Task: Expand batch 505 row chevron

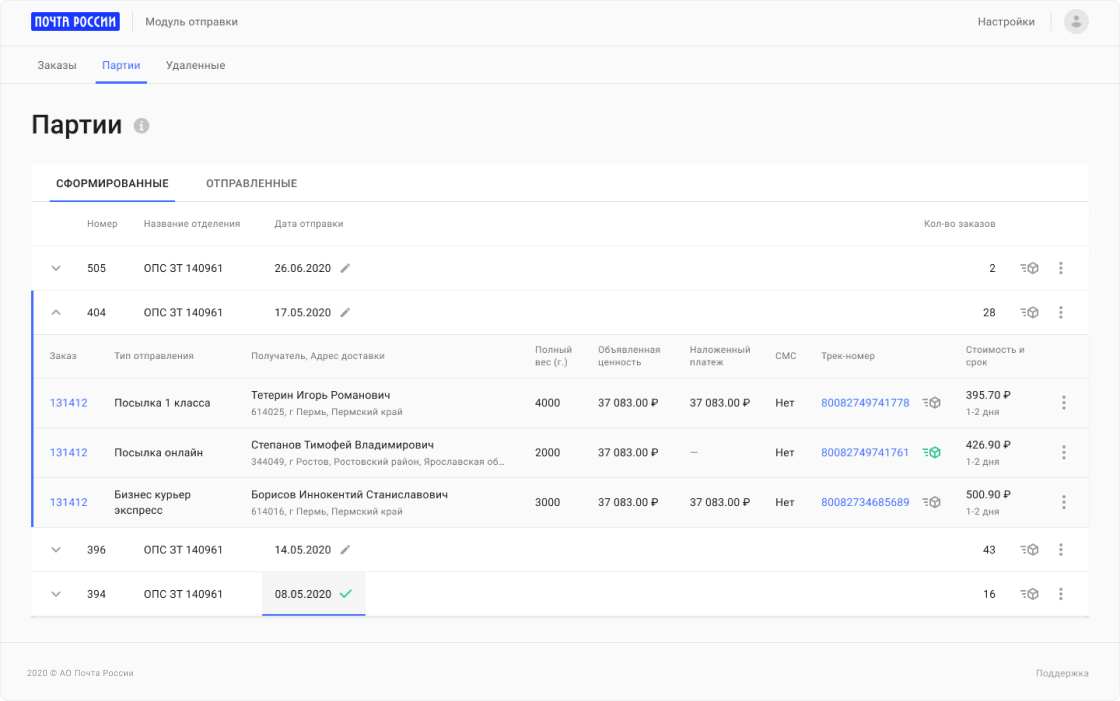Action: (x=56, y=268)
